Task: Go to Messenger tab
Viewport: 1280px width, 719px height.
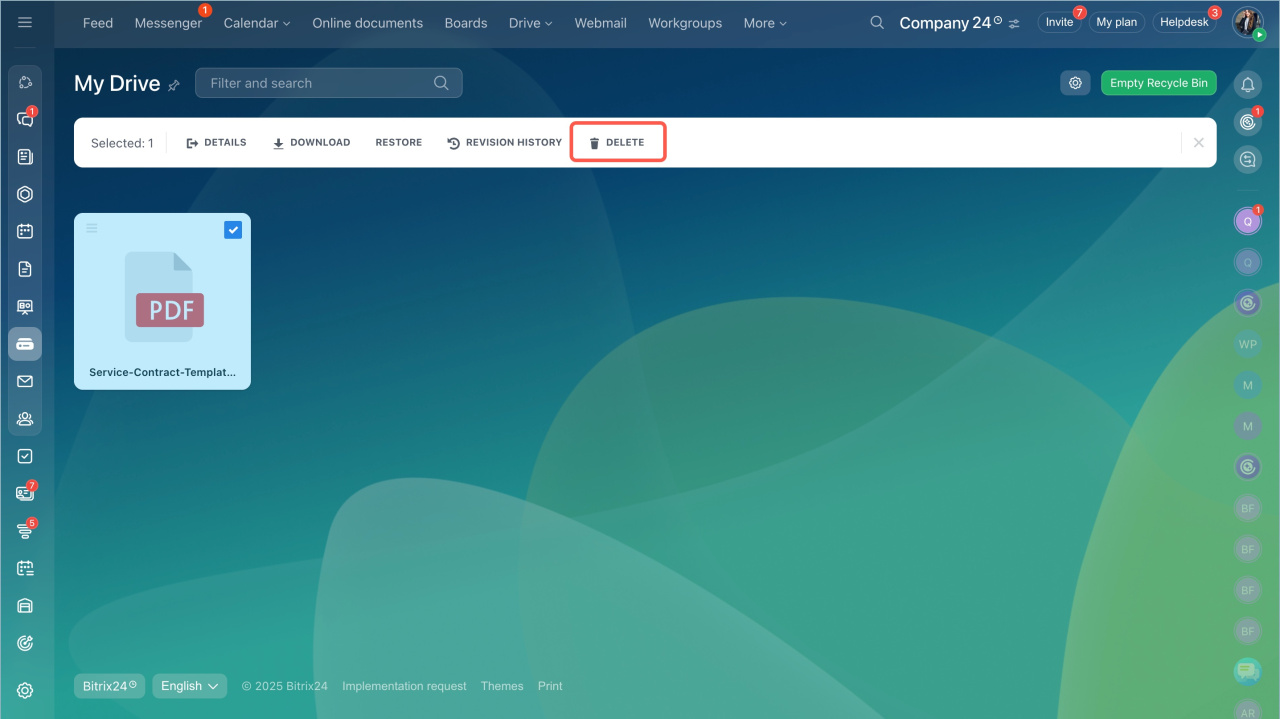Action: pyautogui.click(x=168, y=23)
